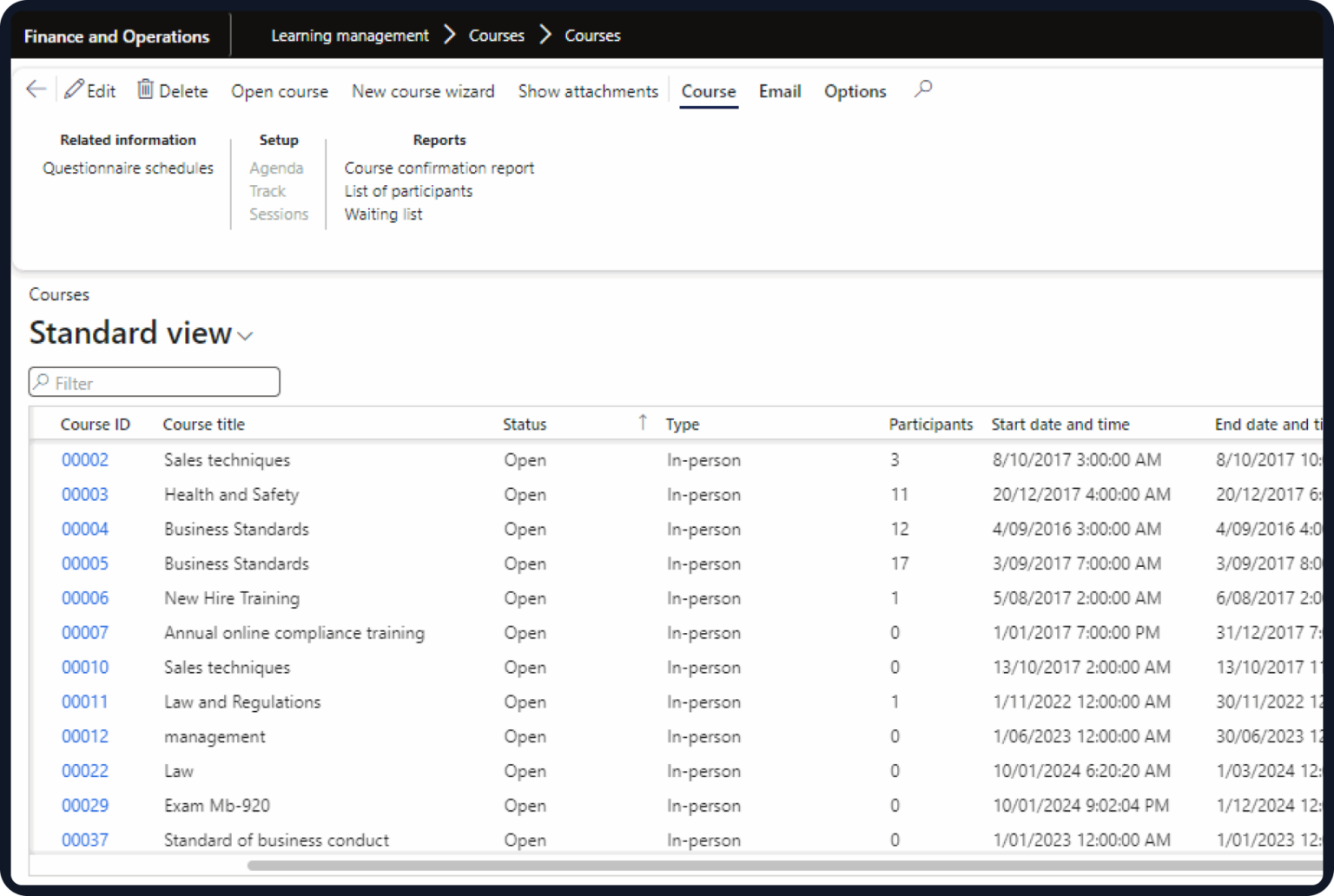Click the chevron between the Courses breadcrumbs

545,35
